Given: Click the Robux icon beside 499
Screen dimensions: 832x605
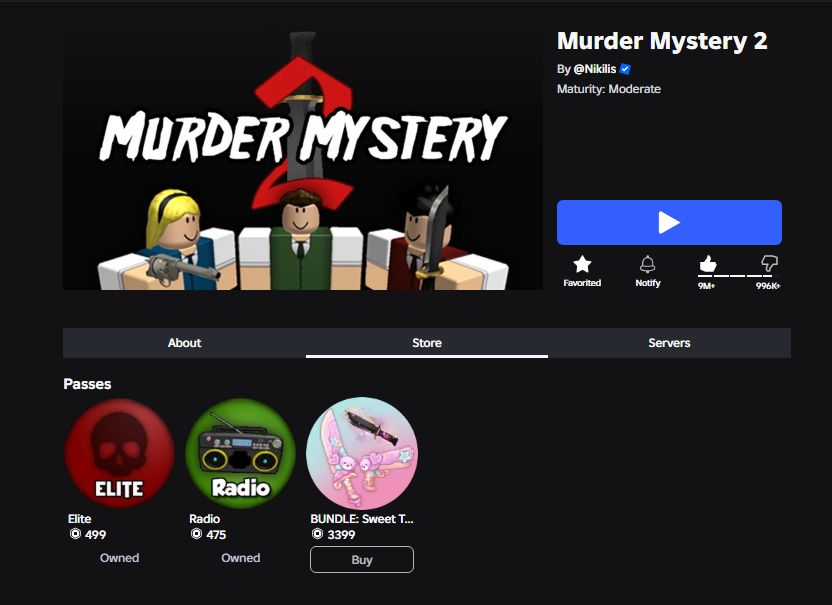Looking at the screenshot, I should pos(75,534).
